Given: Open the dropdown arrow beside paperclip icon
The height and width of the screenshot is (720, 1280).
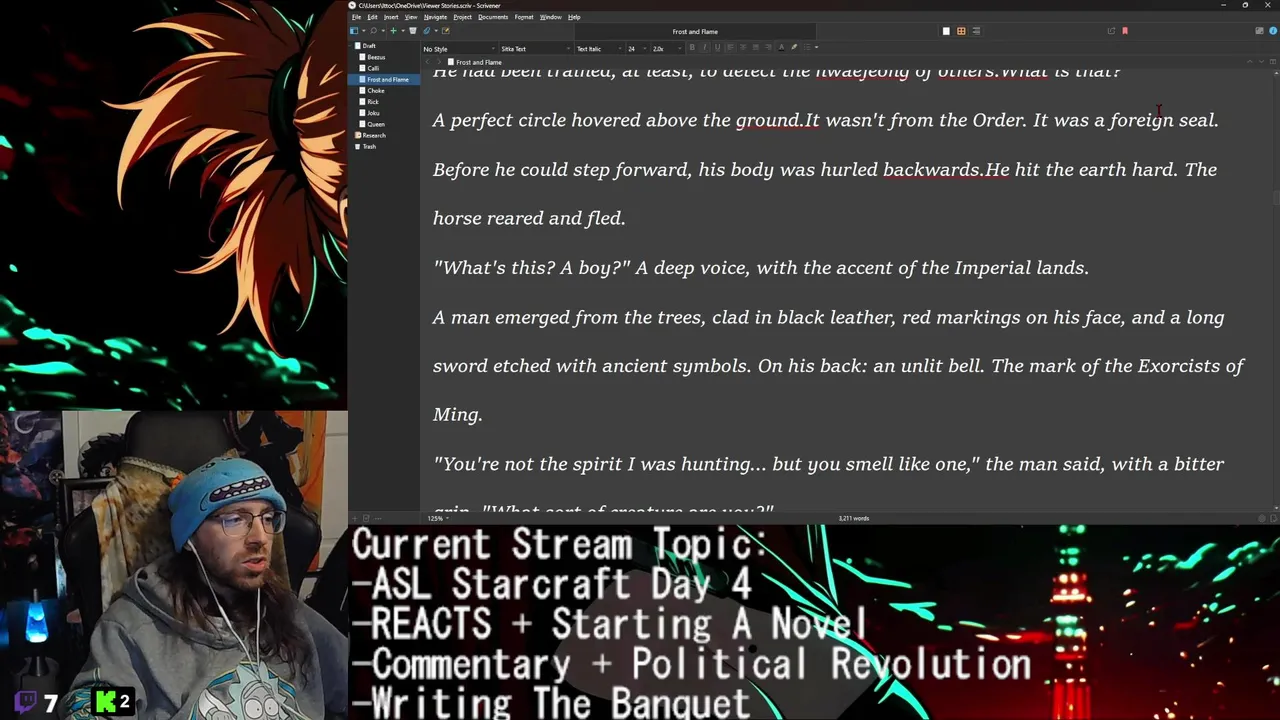Looking at the screenshot, I should [x=436, y=31].
